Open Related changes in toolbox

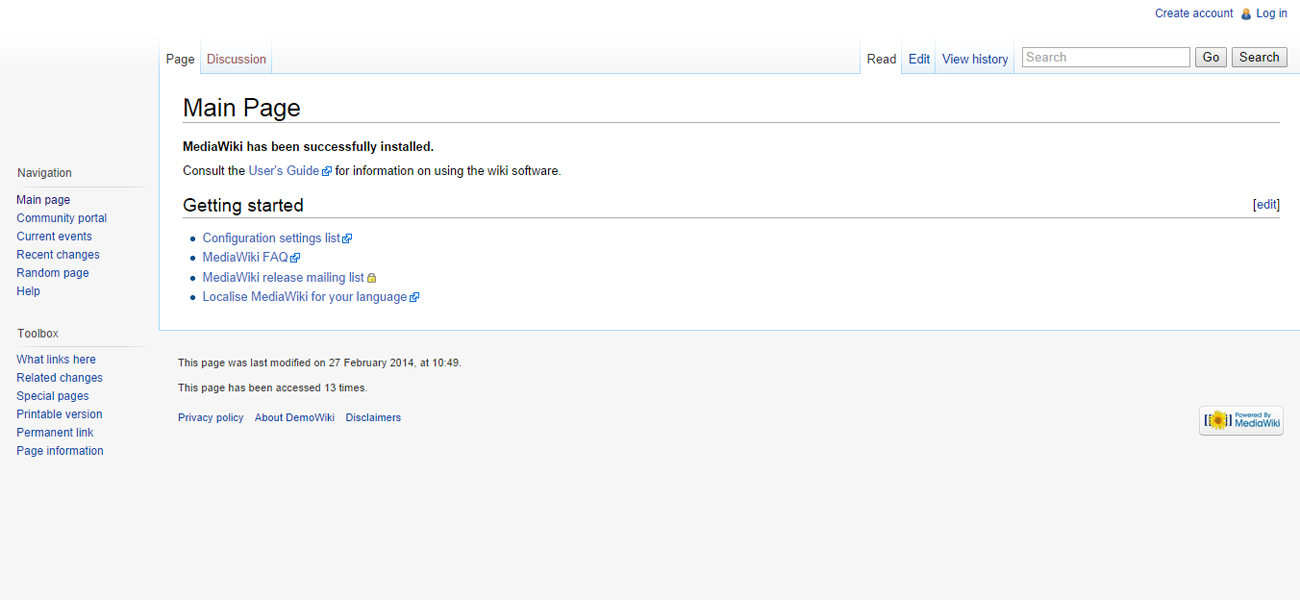coord(60,378)
